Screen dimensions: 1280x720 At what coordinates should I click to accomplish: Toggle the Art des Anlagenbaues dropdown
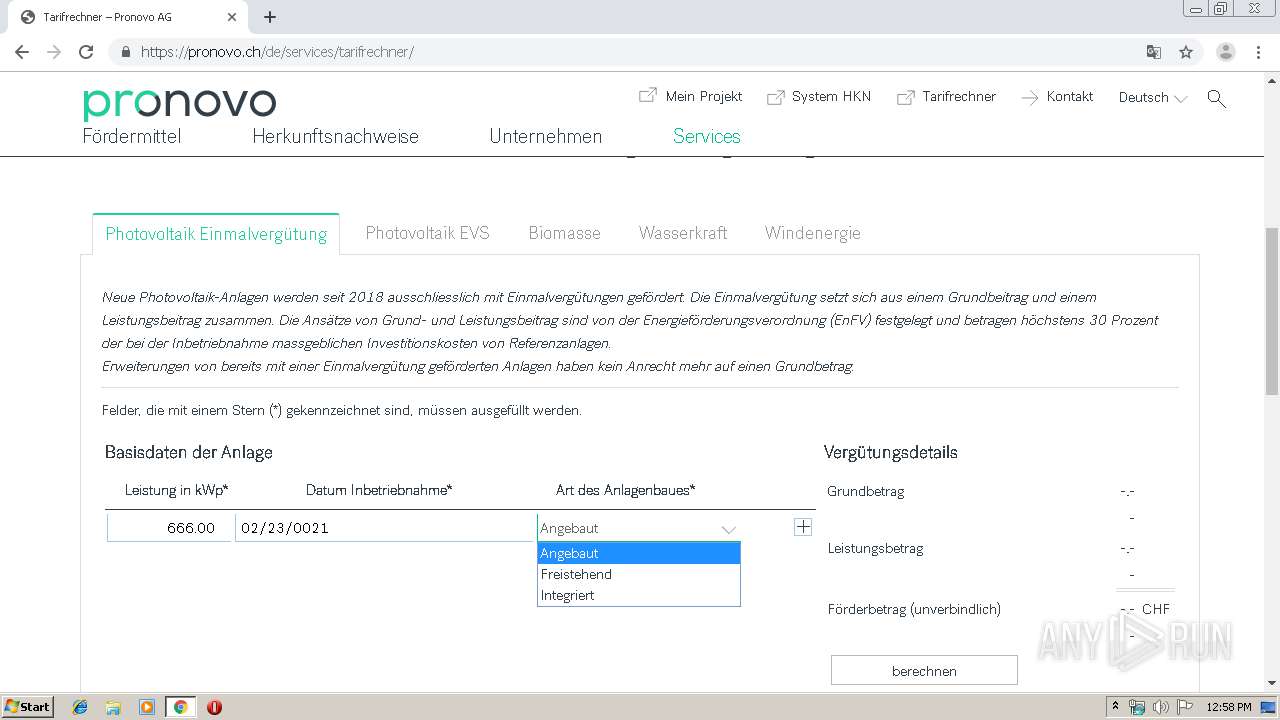[638, 528]
